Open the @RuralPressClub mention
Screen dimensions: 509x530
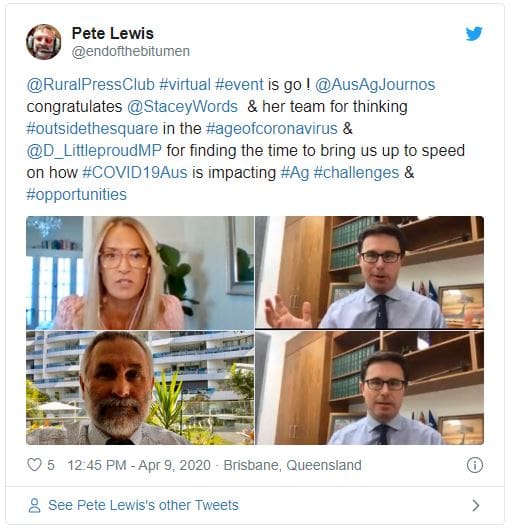pos(91,85)
